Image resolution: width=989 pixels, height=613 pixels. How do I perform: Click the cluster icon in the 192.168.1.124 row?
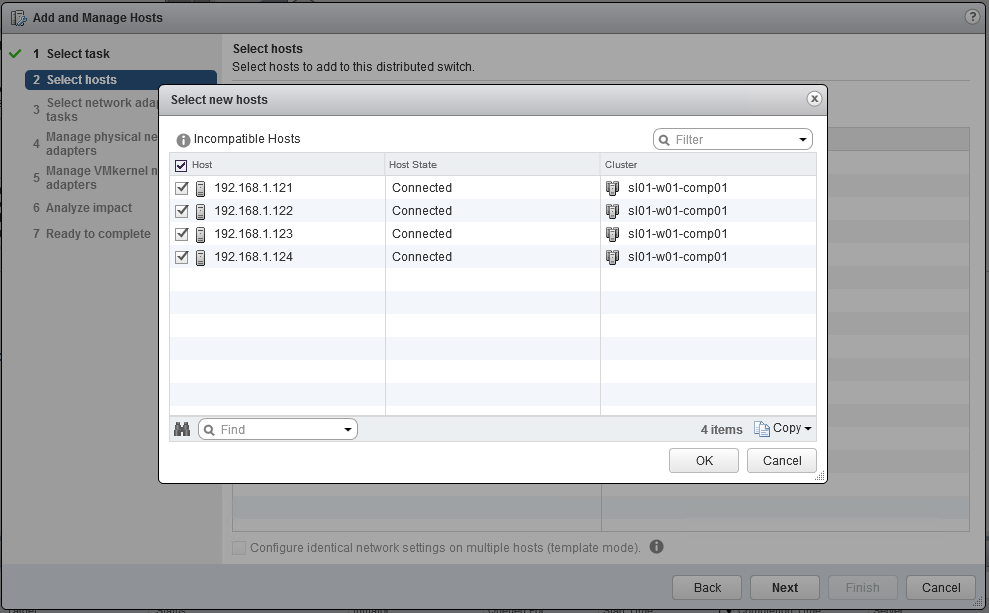(x=612, y=257)
